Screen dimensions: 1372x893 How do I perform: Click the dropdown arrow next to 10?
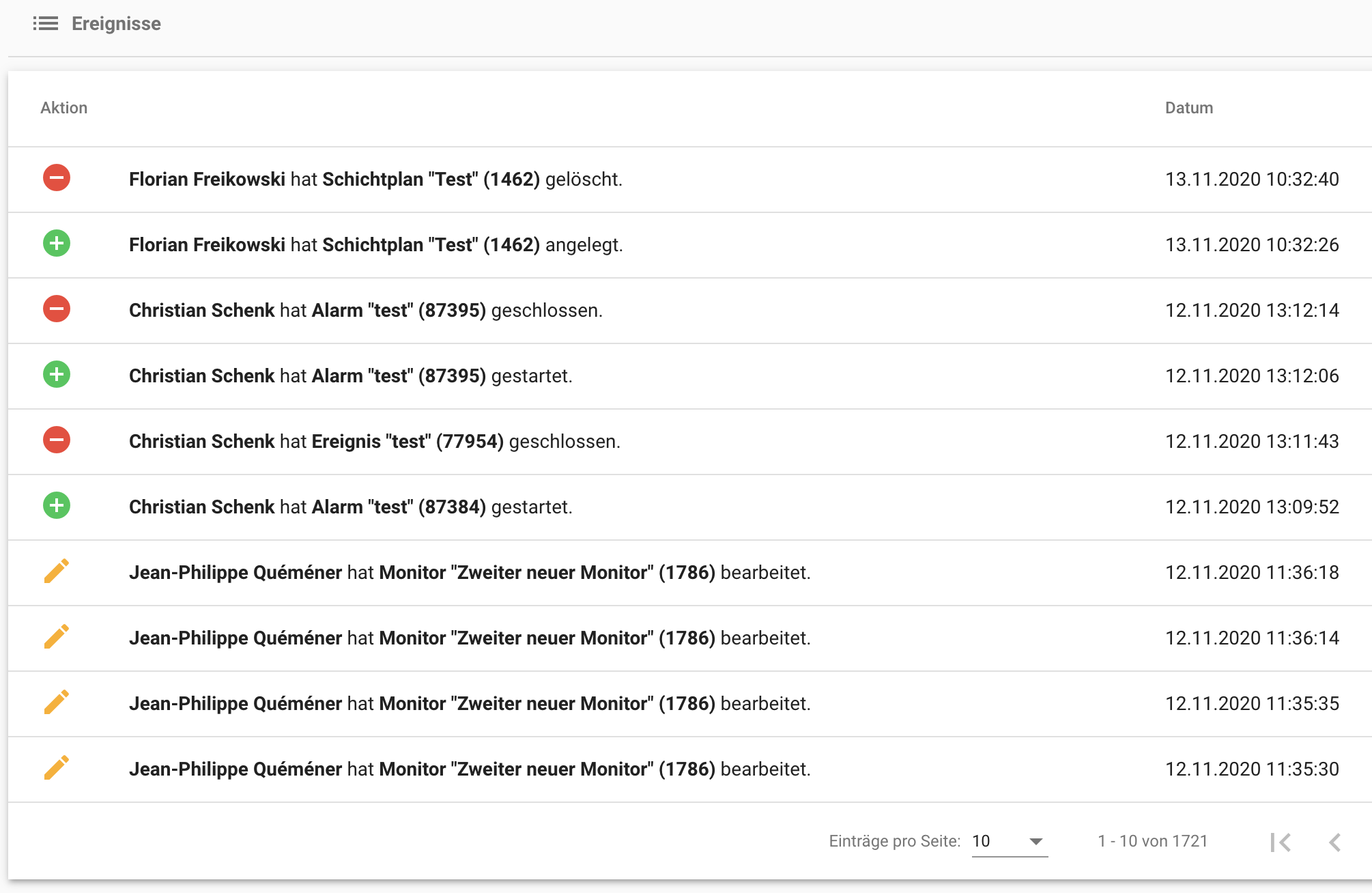(x=1035, y=841)
